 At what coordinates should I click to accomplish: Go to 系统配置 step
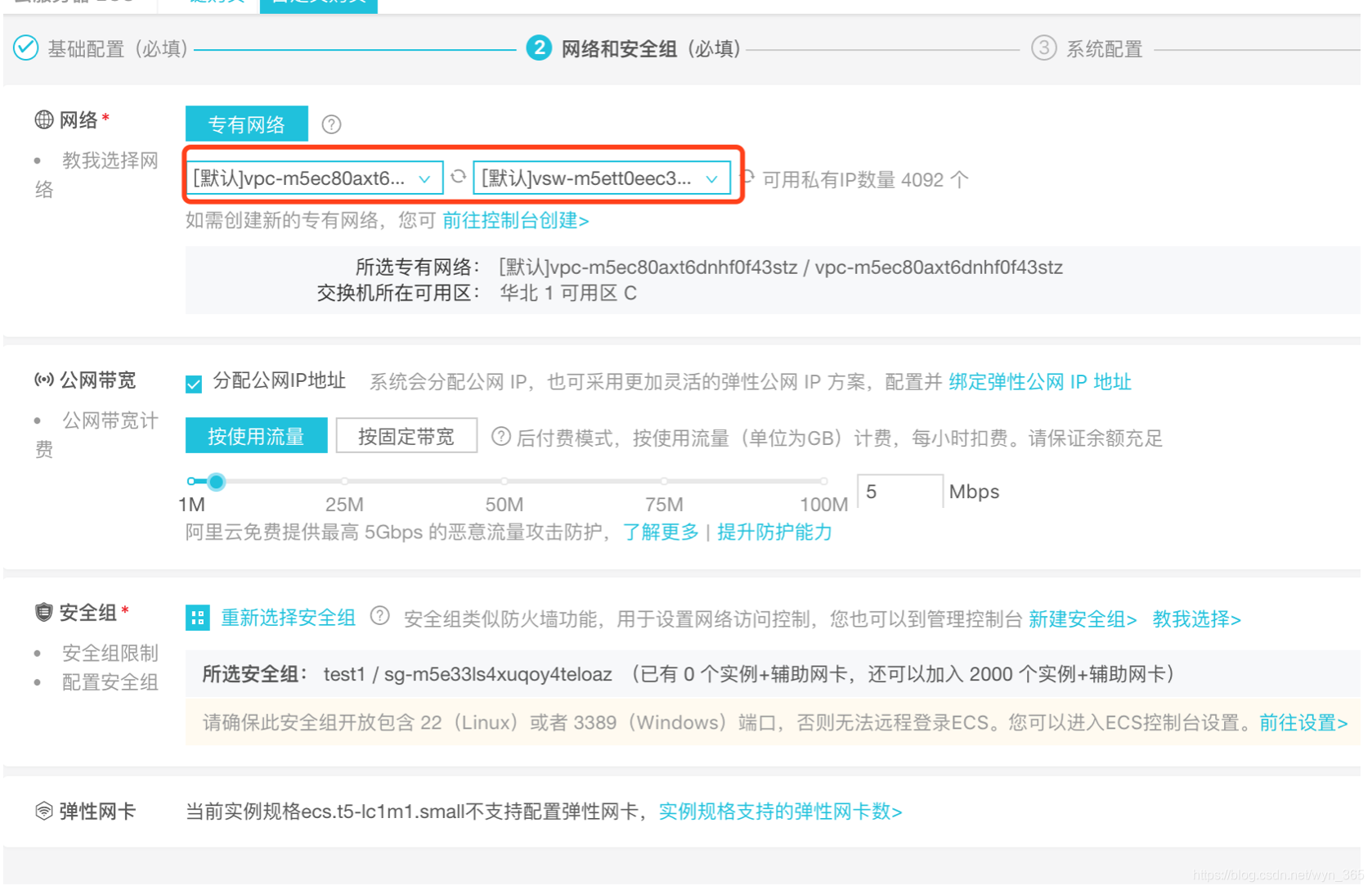[1104, 49]
